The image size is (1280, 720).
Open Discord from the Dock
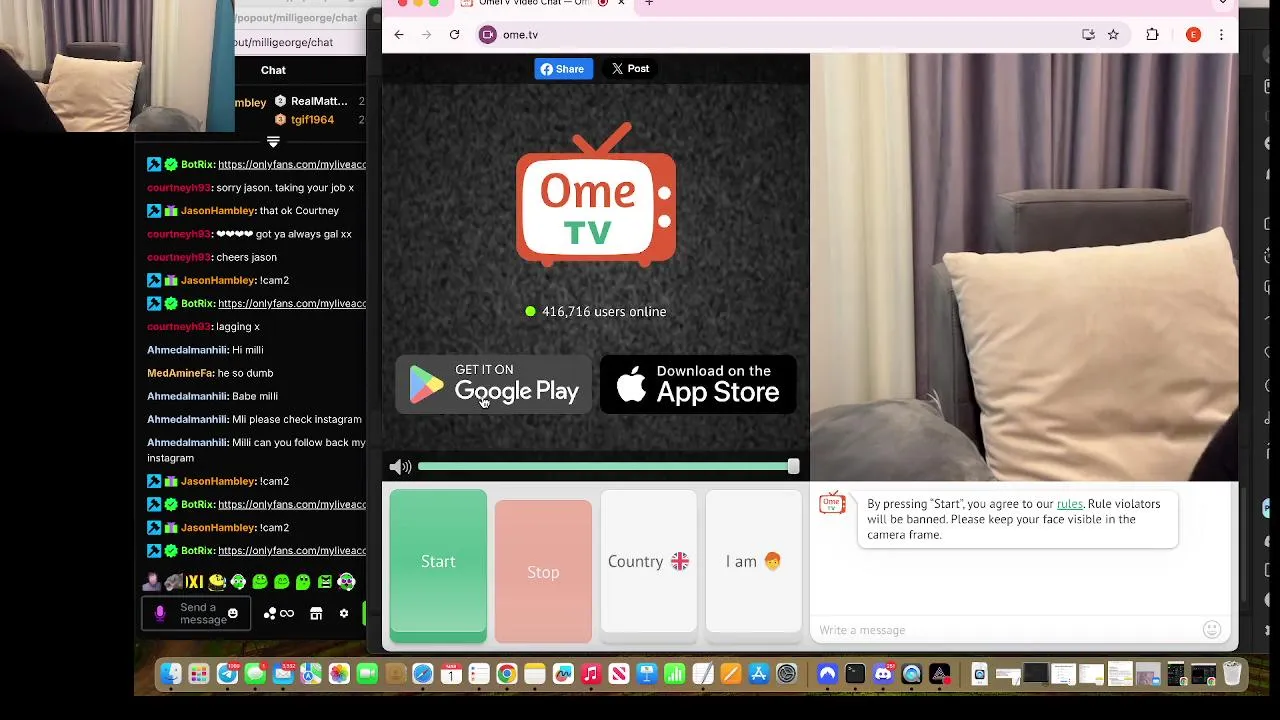tap(883, 674)
